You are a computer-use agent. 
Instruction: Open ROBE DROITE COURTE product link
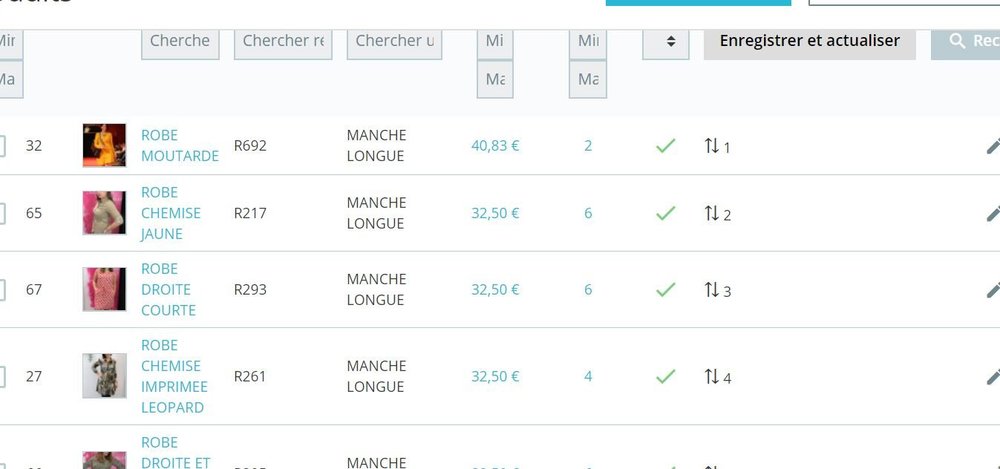click(168, 290)
